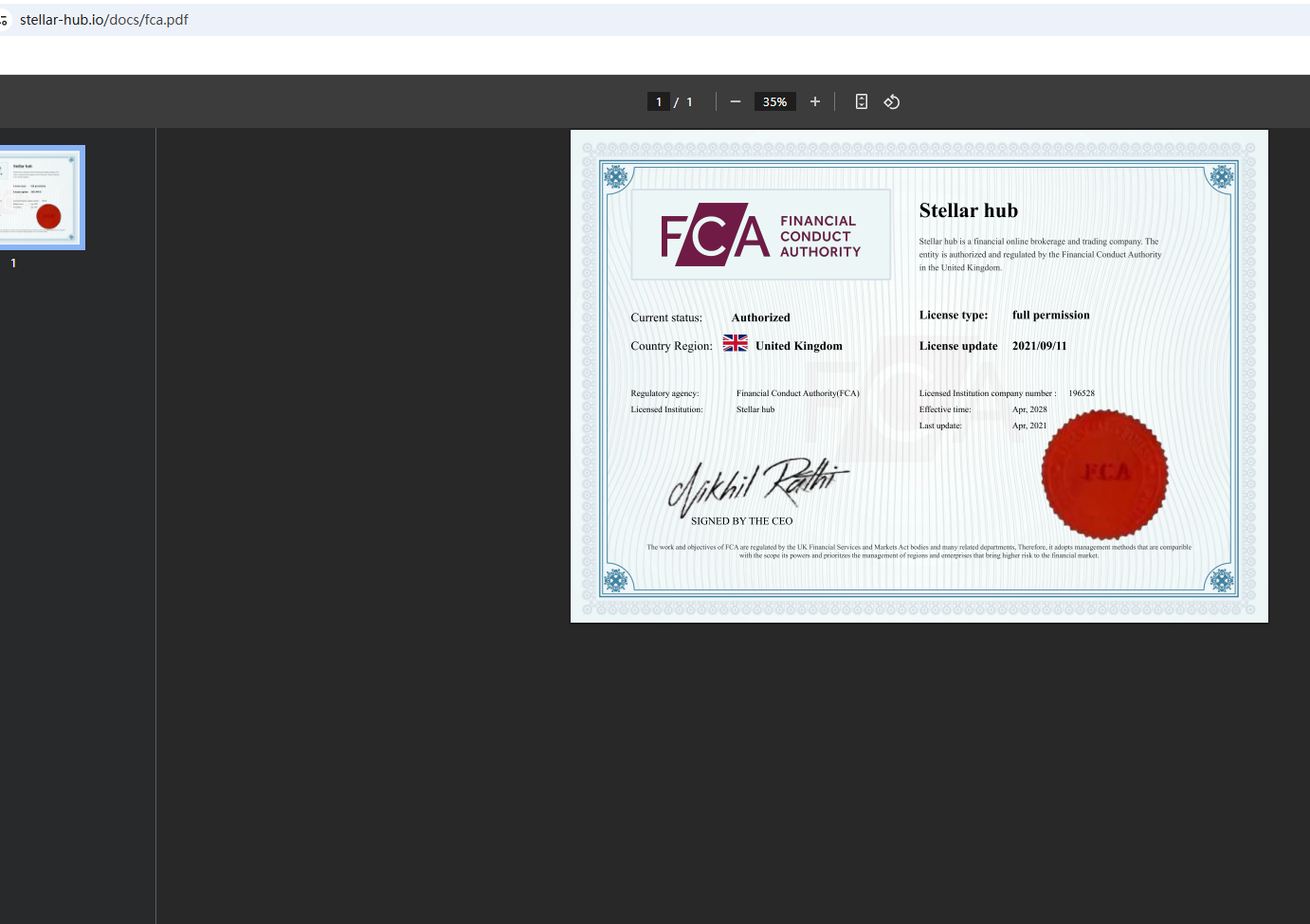Click the "full permission" license type value
Image resolution: width=1310 pixels, height=924 pixels.
(x=1051, y=315)
